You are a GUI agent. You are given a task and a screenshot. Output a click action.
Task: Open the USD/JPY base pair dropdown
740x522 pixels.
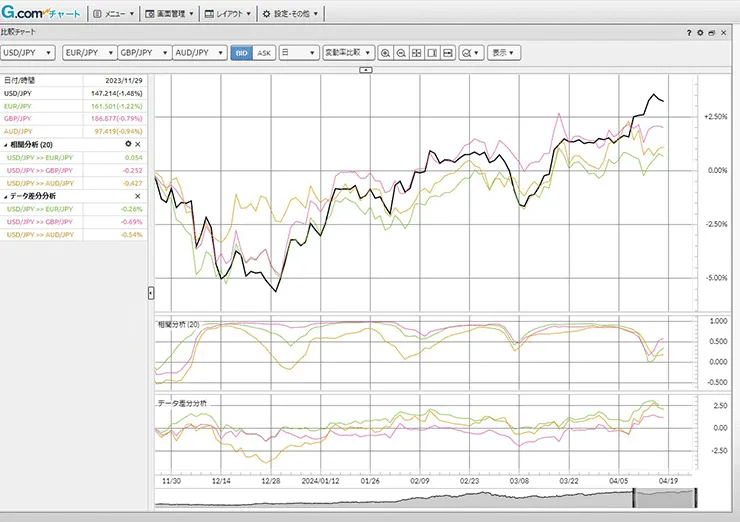tap(28, 53)
